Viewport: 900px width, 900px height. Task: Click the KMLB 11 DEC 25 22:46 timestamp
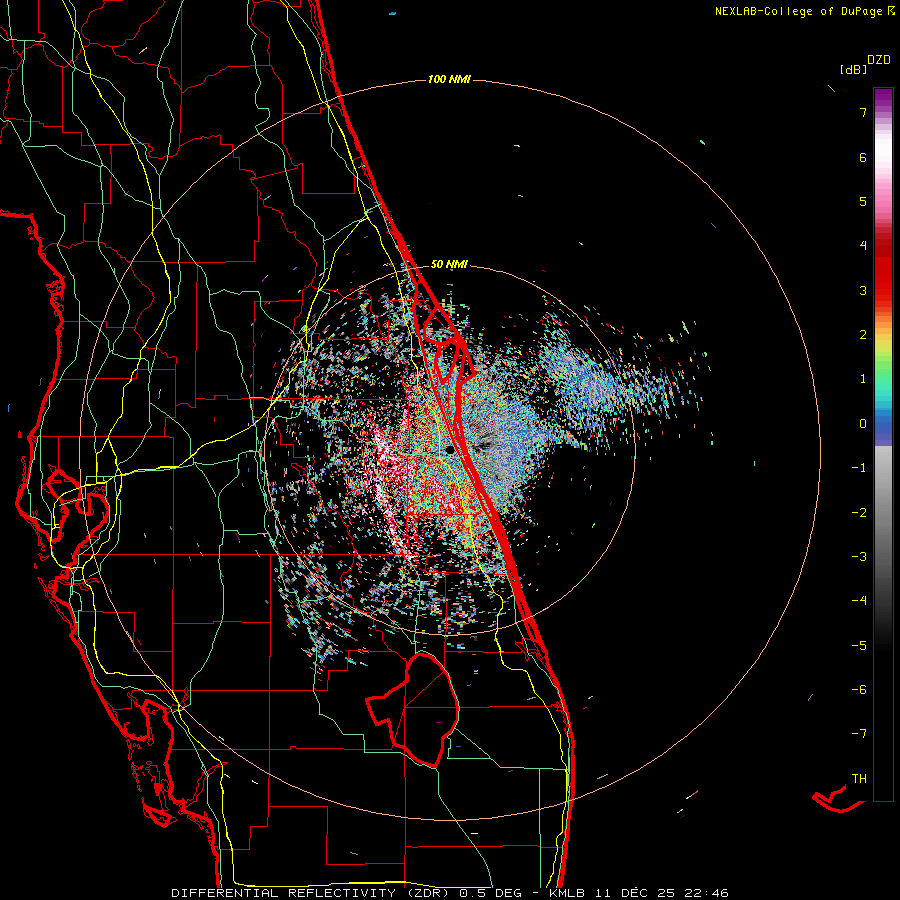pyautogui.click(x=639, y=893)
